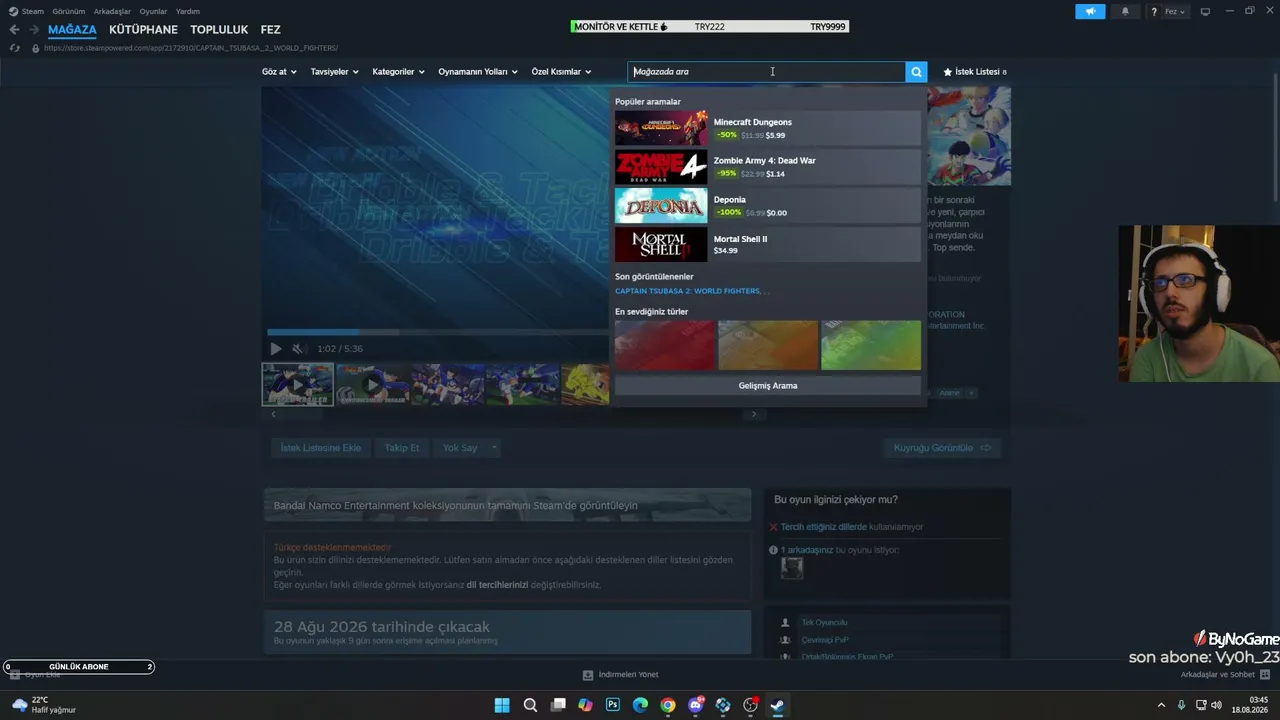1280x720 pixels.
Task: Open the dil tercihlerinizi link
Action: pos(497,585)
